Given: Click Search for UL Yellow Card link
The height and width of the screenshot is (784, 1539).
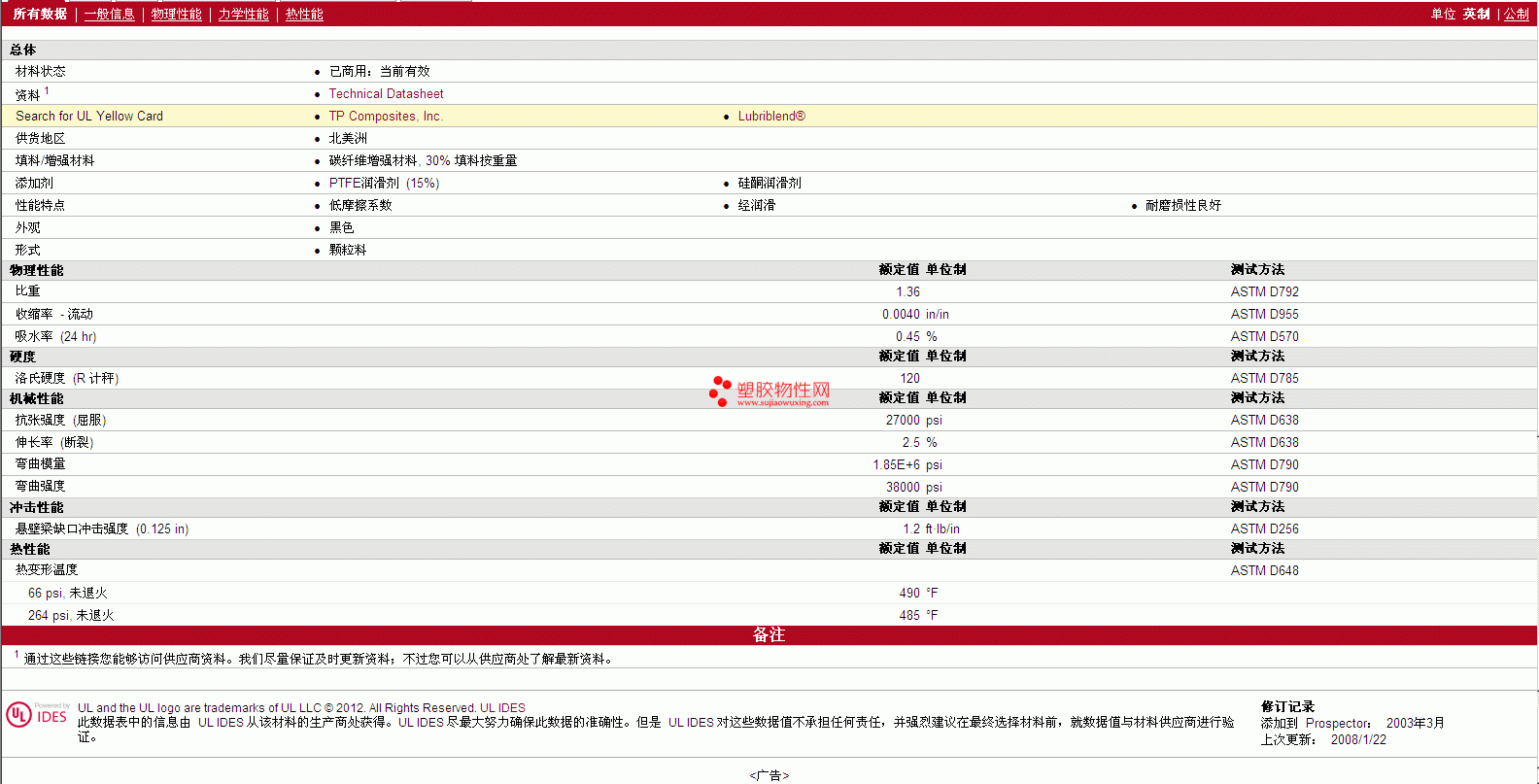Looking at the screenshot, I should point(89,116).
